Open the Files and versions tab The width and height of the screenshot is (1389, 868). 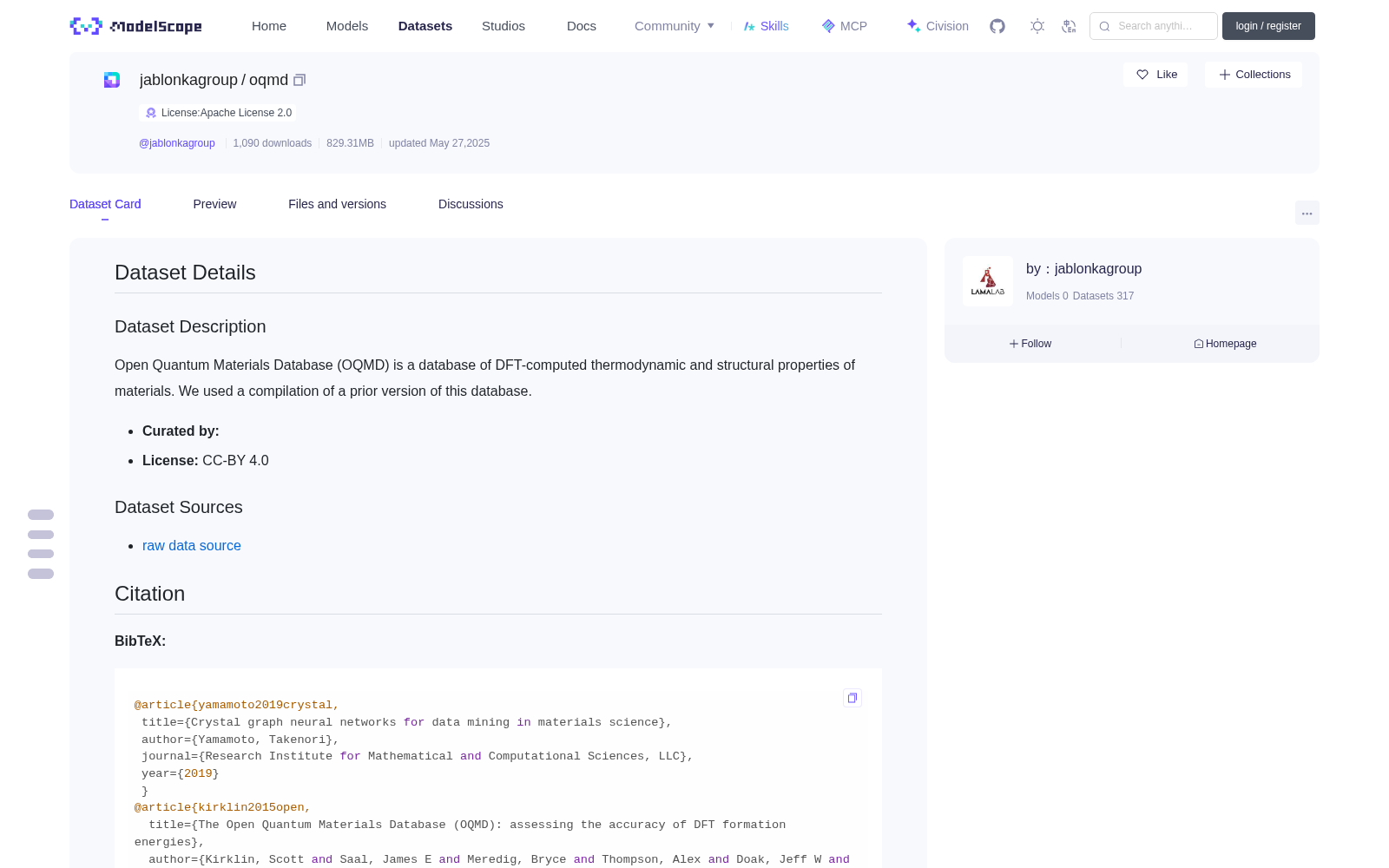pyautogui.click(x=337, y=204)
